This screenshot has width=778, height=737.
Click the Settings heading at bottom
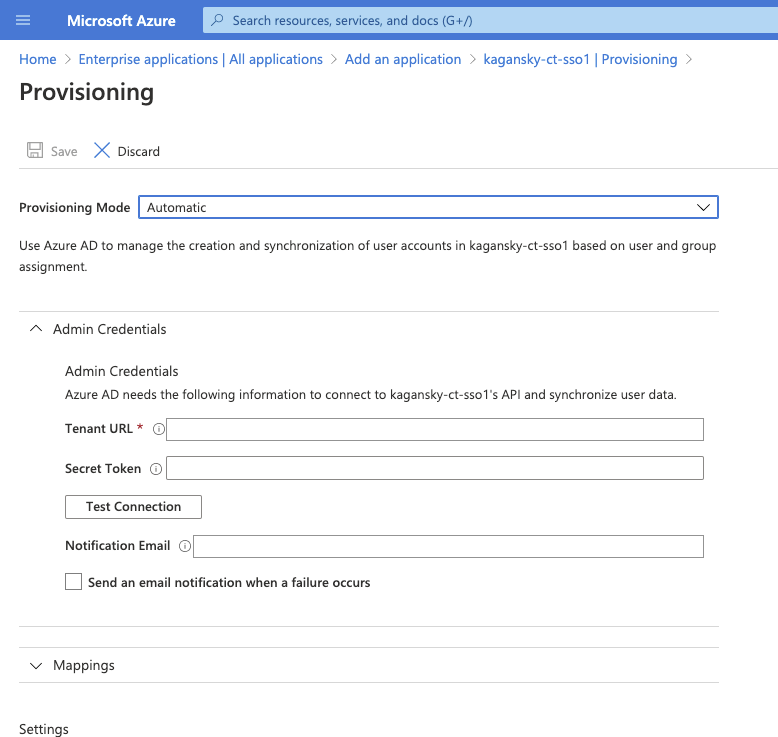pyautogui.click(x=44, y=729)
